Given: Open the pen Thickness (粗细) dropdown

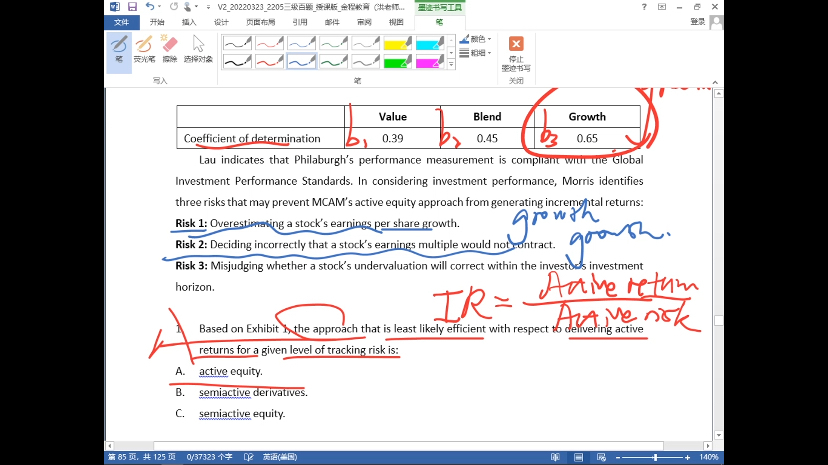Looking at the screenshot, I should (x=476, y=53).
